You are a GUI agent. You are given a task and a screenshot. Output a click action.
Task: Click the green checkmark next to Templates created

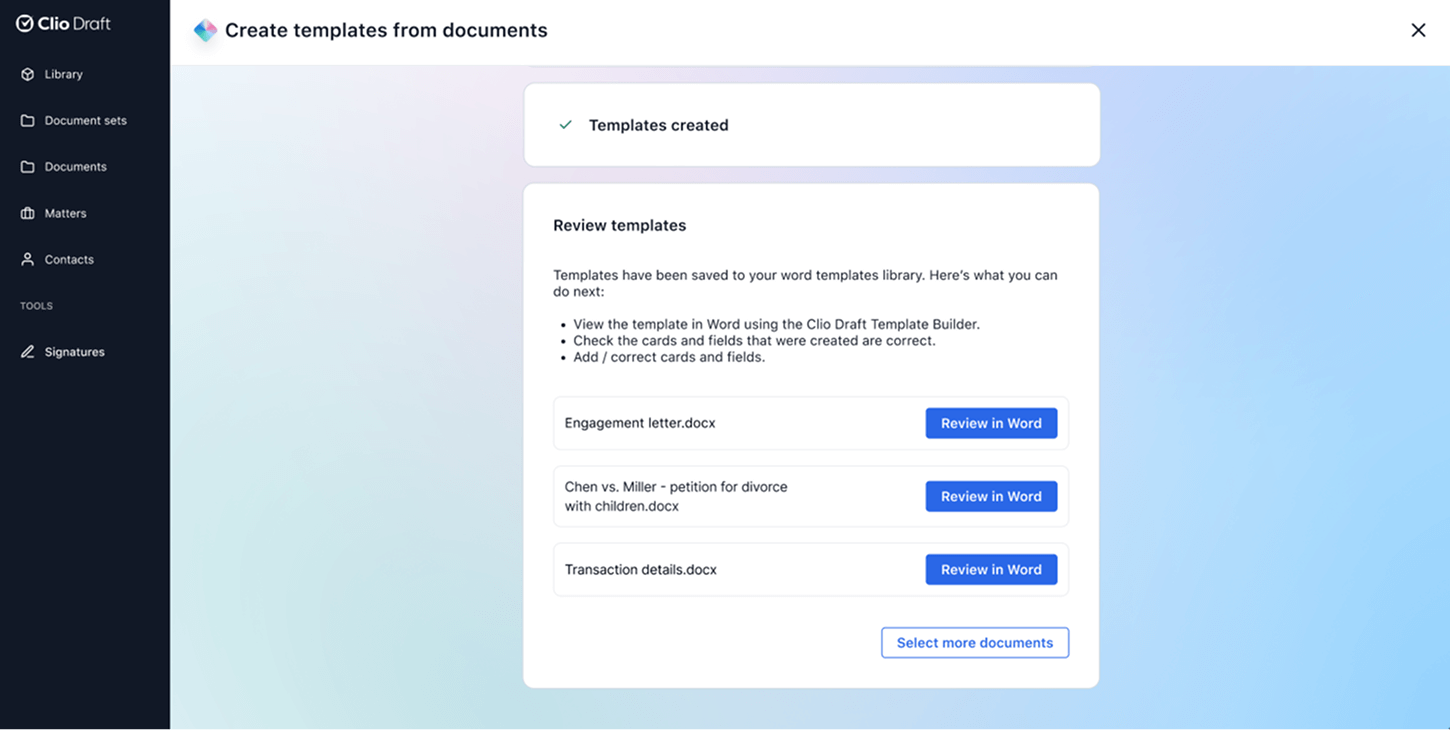point(565,124)
